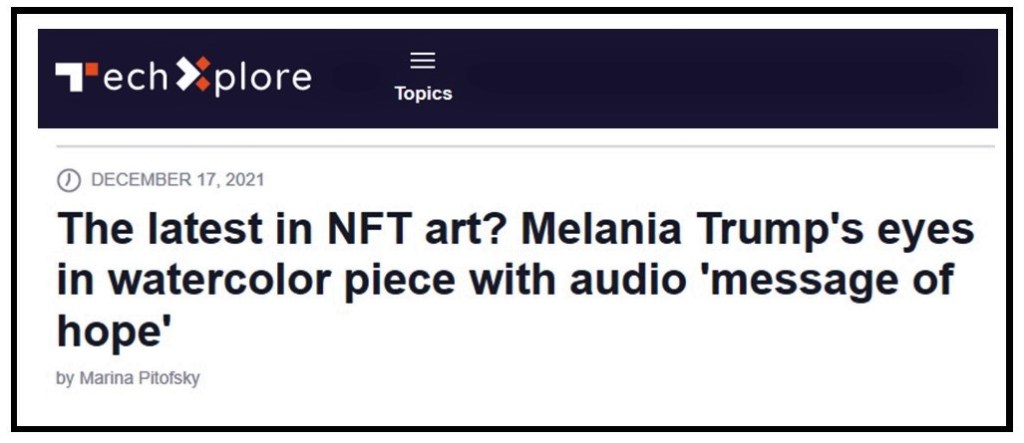The width and height of the screenshot is (1024, 443).
Task: Open the Topics menu label
Action: [423, 94]
